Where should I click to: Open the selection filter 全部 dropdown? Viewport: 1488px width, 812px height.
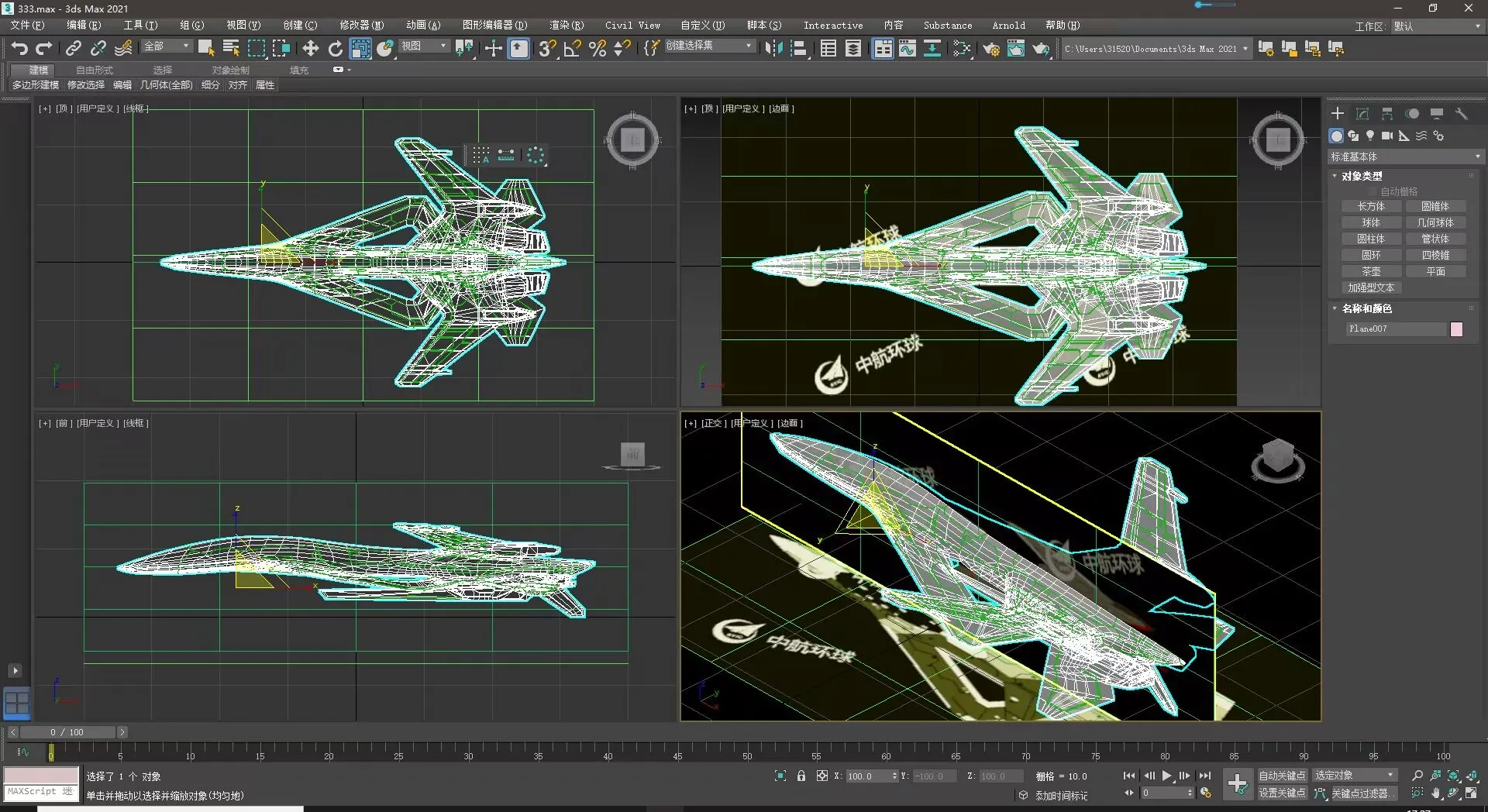166,46
